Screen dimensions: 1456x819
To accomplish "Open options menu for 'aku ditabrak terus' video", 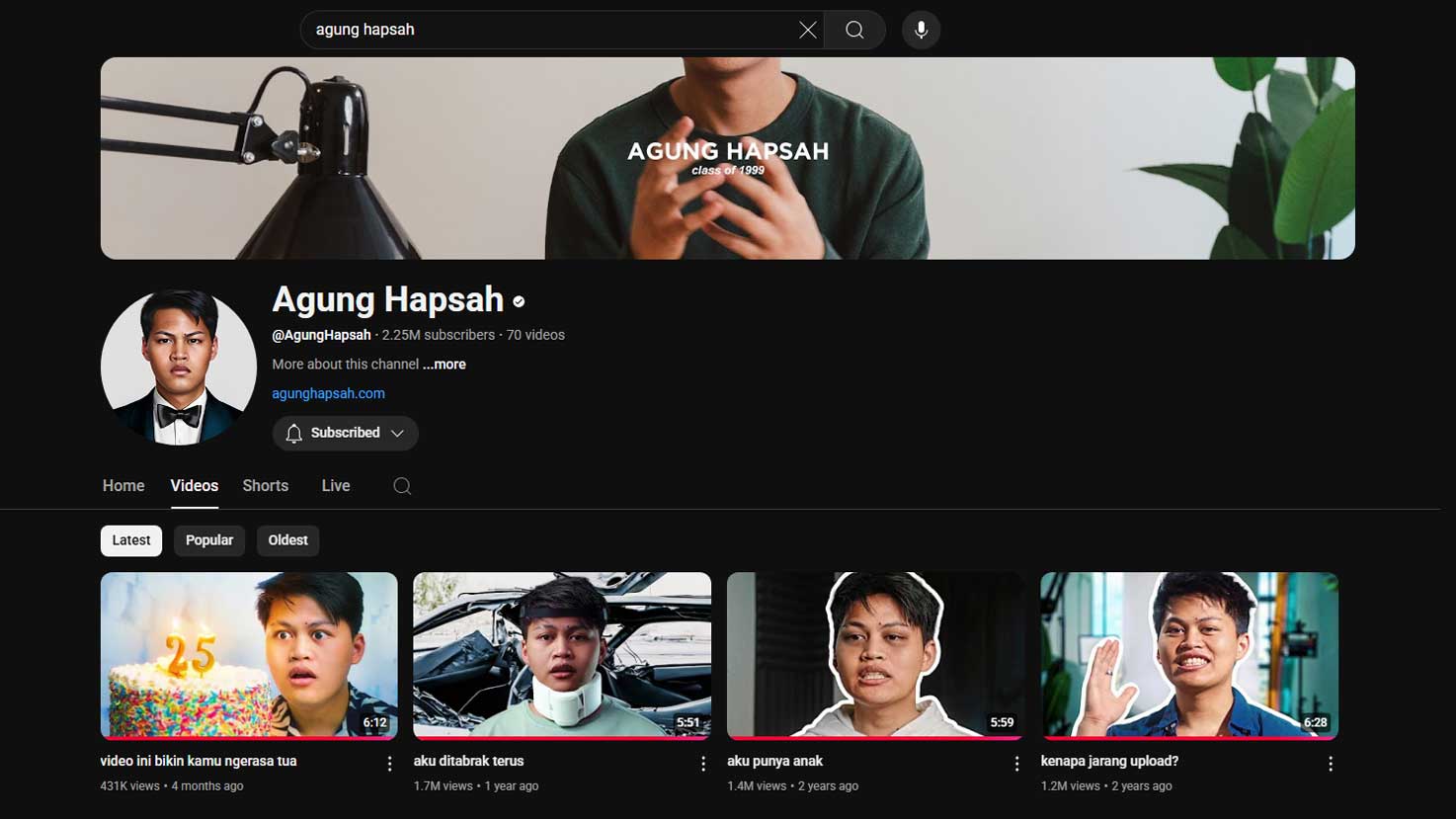I will point(703,763).
